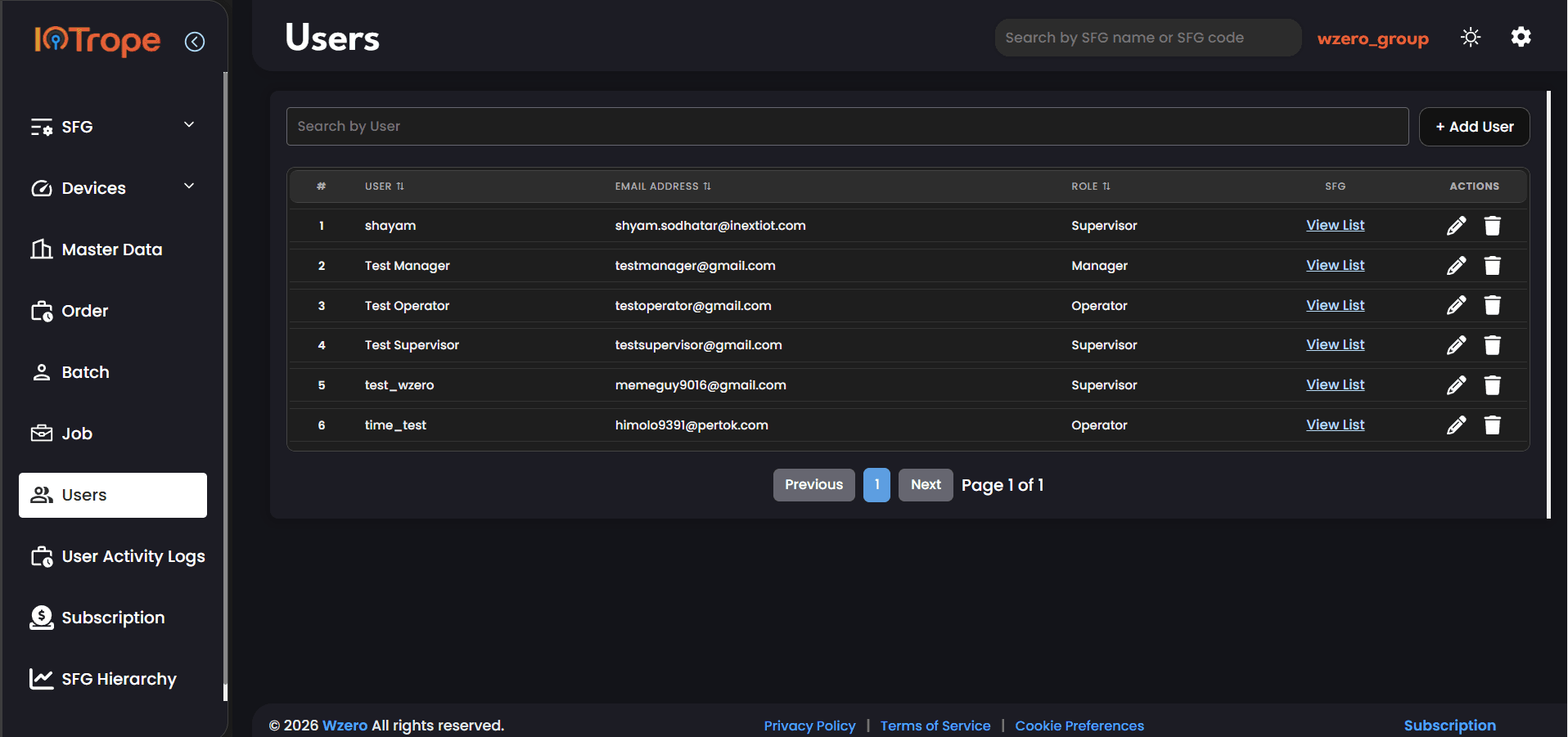This screenshot has height=737, width=1568.
Task: Open the Cookie Preferences link
Action: point(1079,726)
